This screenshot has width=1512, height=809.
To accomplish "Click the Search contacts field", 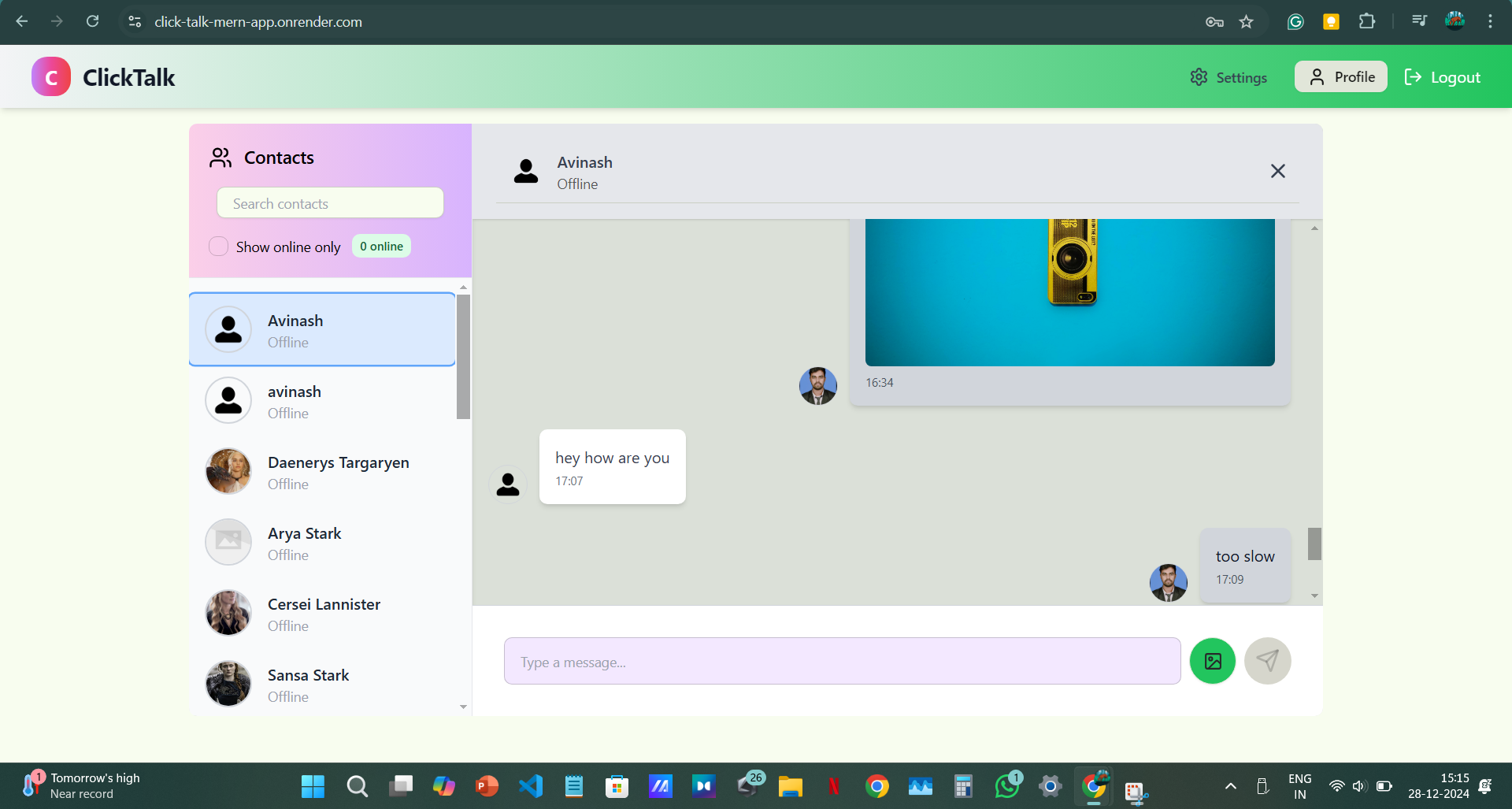I will tap(330, 203).
